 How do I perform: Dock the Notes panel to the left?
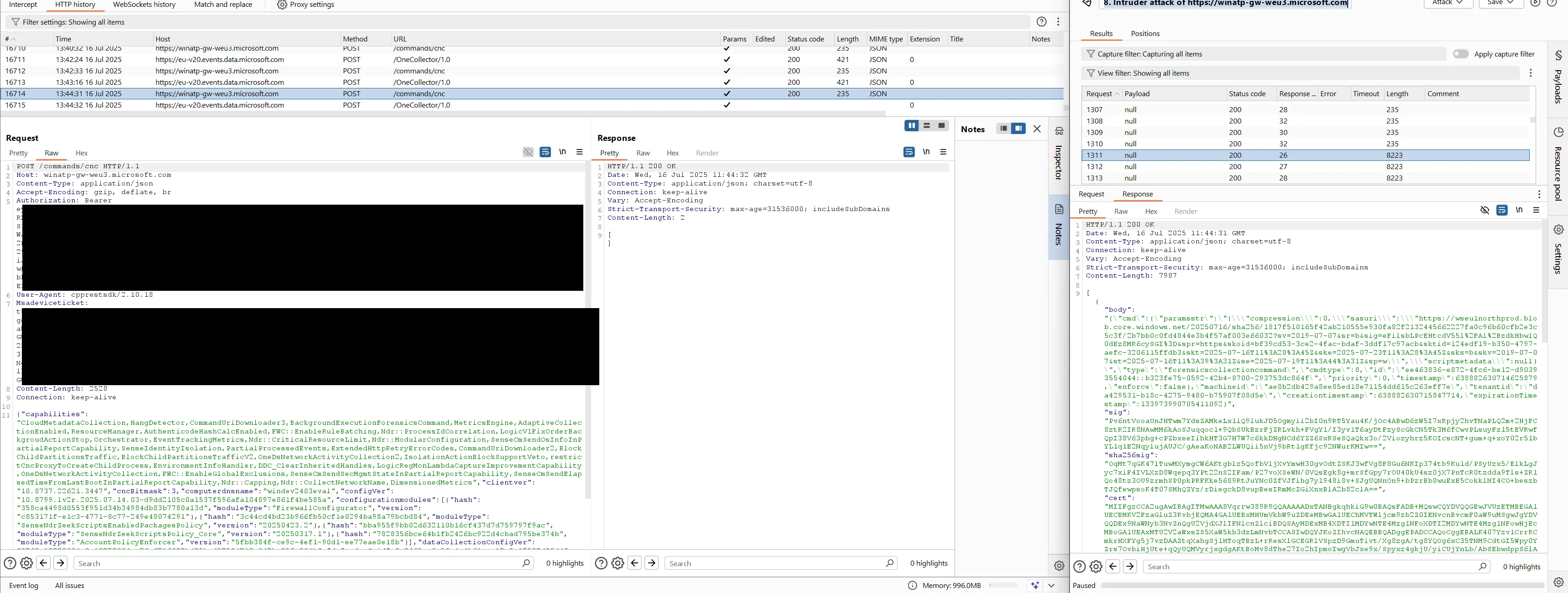coord(1003,129)
